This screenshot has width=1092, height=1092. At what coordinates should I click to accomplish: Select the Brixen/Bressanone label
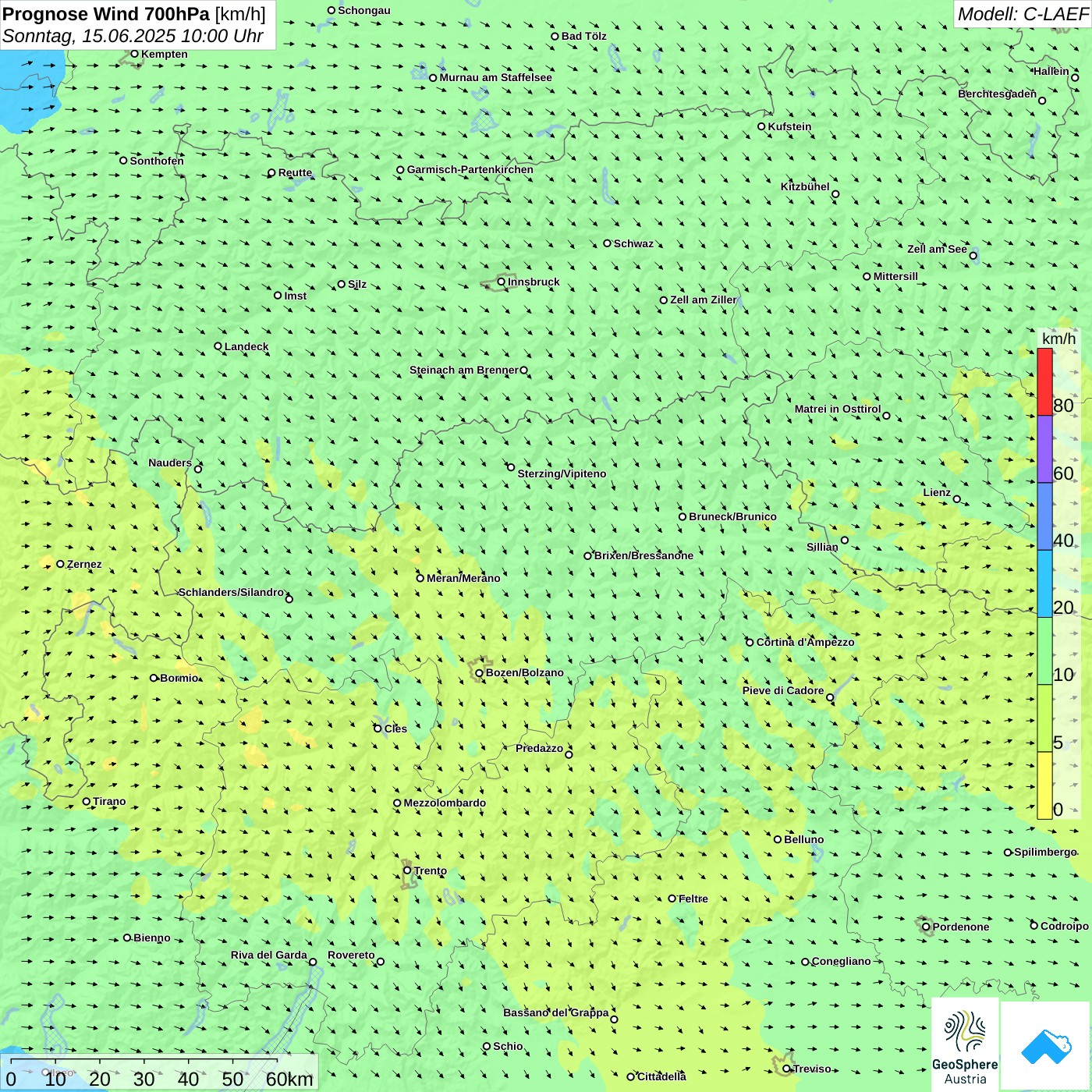643,555
